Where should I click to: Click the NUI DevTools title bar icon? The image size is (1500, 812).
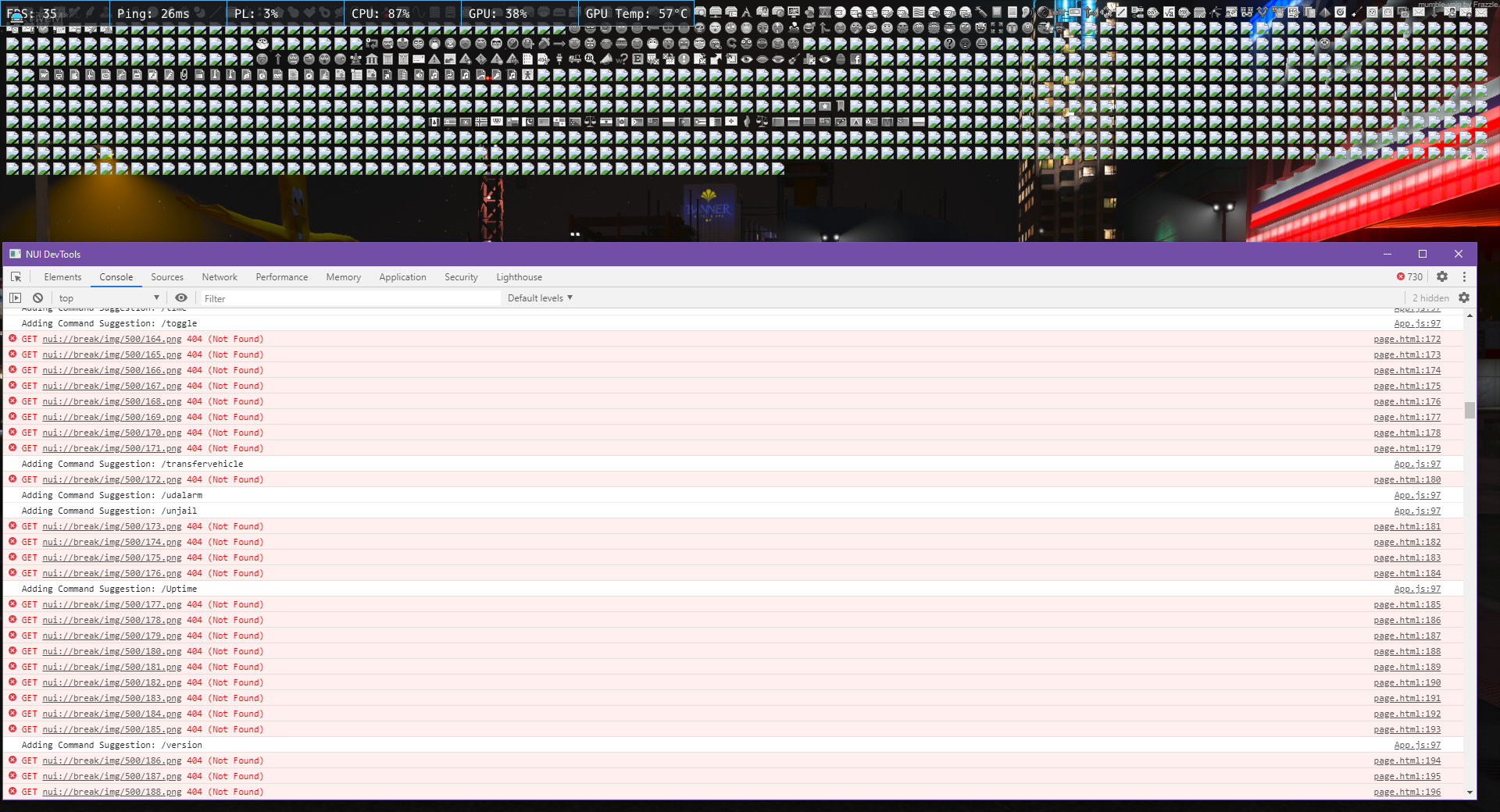15,254
